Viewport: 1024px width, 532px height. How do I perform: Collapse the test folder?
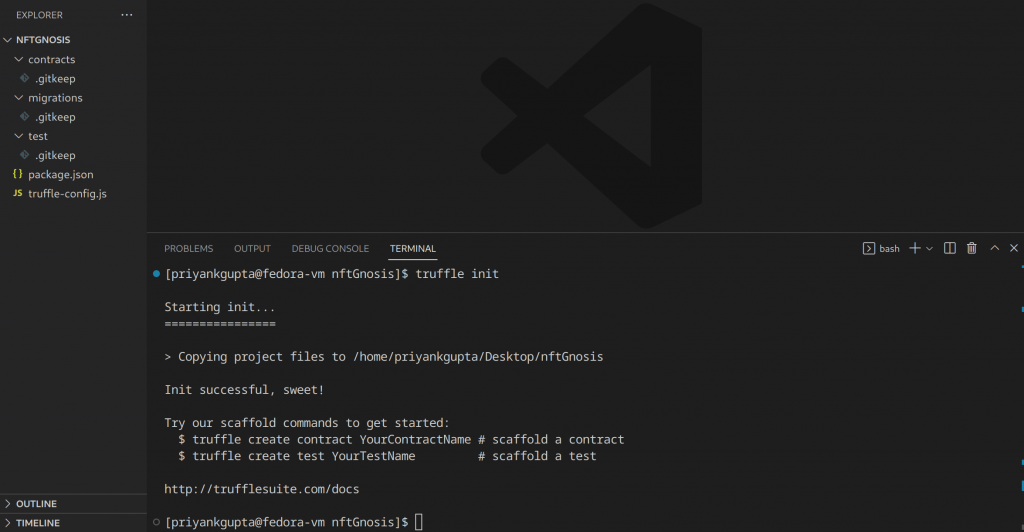click(18, 136)
